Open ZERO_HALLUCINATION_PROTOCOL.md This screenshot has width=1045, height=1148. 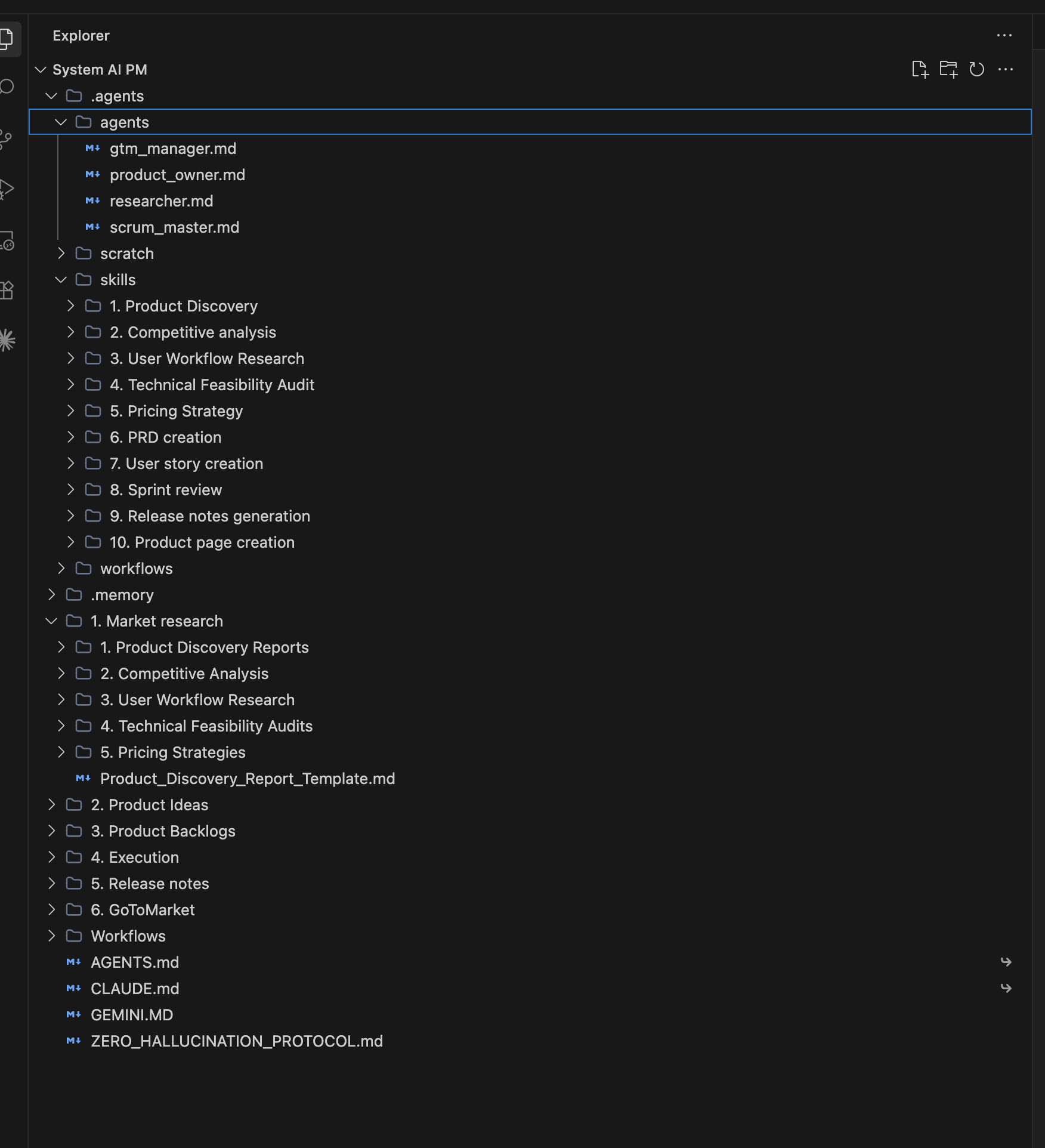pos(237,1041)
